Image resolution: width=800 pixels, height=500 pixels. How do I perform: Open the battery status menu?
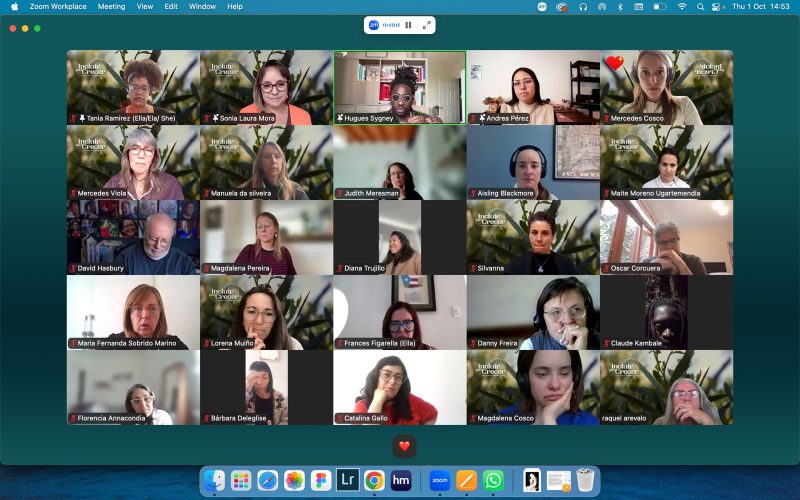(x=660, y=7)
